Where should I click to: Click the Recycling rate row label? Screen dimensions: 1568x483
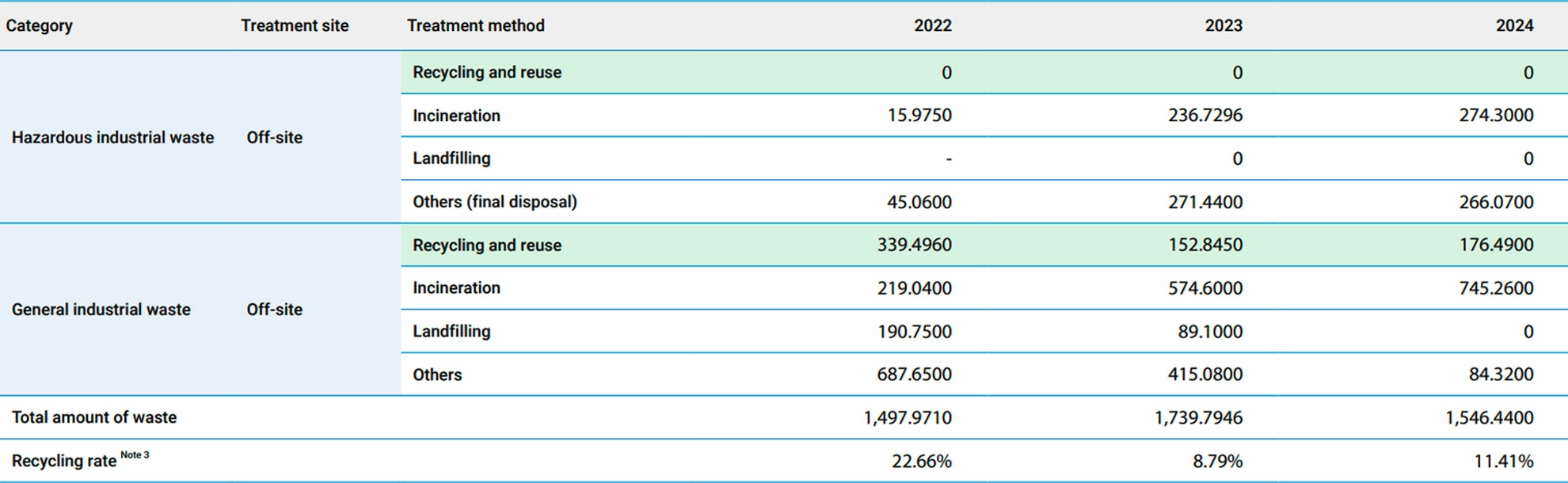(64, 461)
